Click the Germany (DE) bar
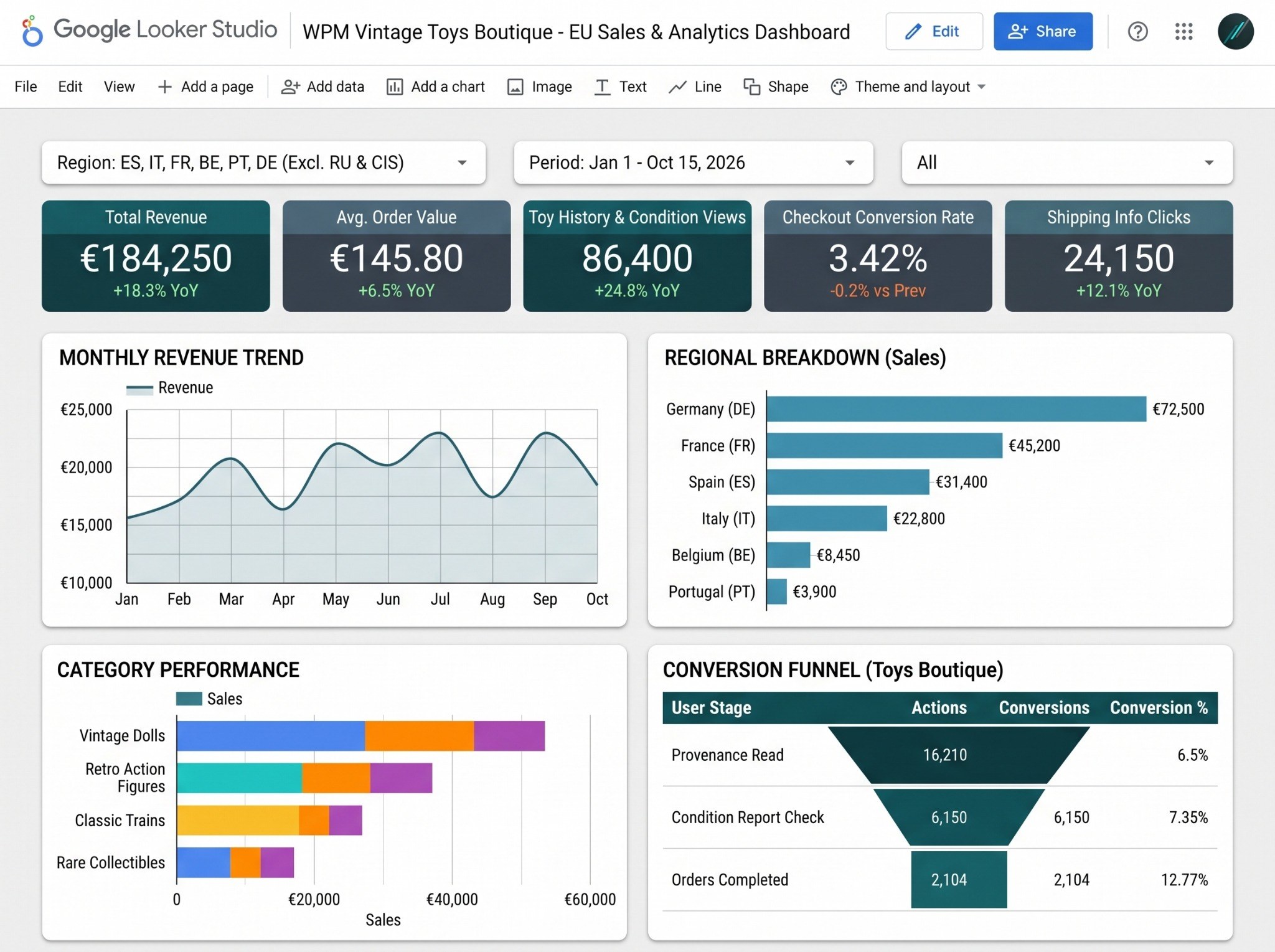 (x=956, y=409)
